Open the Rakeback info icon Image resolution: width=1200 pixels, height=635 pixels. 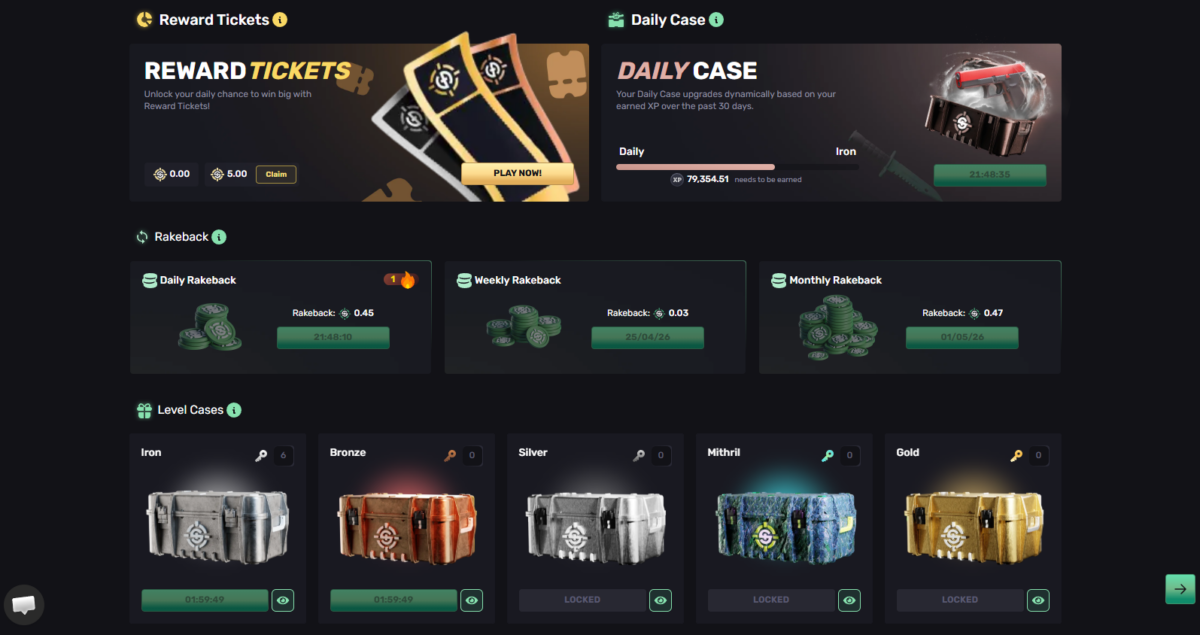coord(219,237)
